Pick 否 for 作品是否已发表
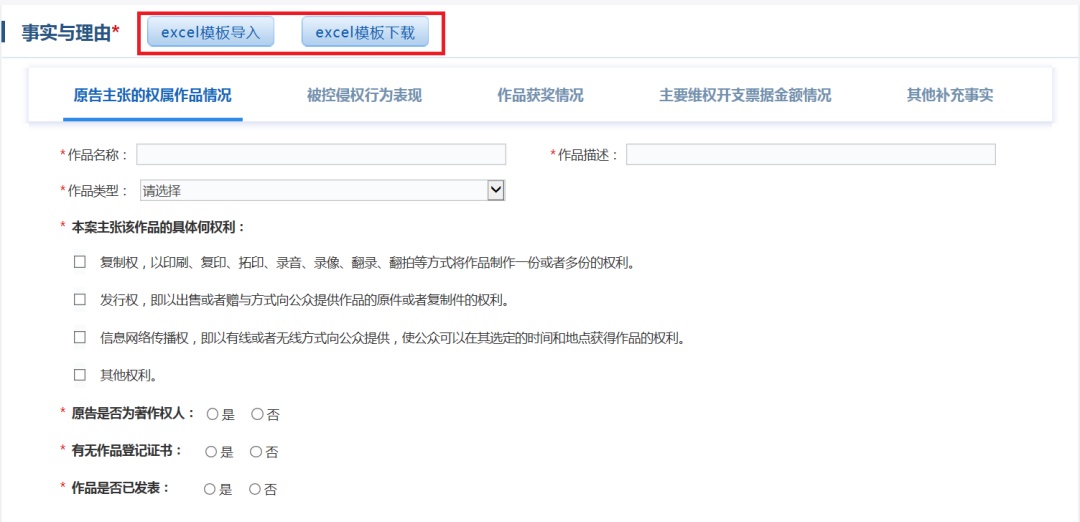This screenshot has height=522, width=1080. pos(255,490)
